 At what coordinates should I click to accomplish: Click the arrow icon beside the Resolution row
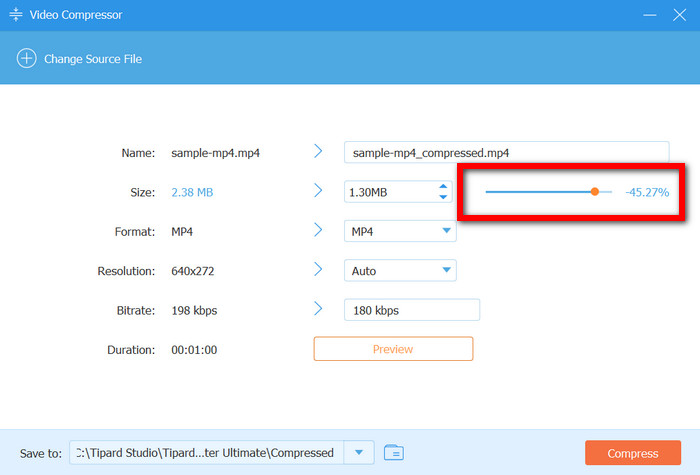[318, 270]
